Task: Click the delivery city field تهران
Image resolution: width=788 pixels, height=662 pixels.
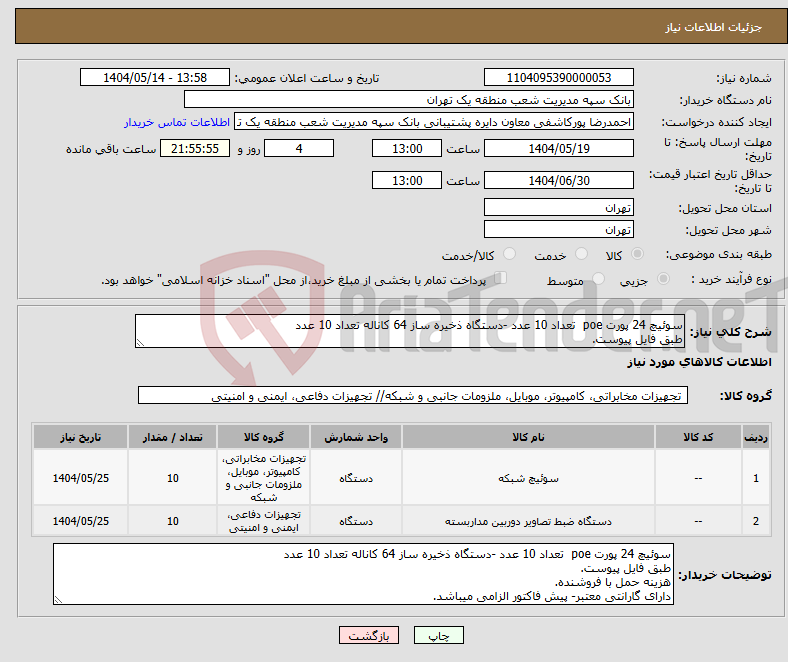Action: [x=558, y=229]
